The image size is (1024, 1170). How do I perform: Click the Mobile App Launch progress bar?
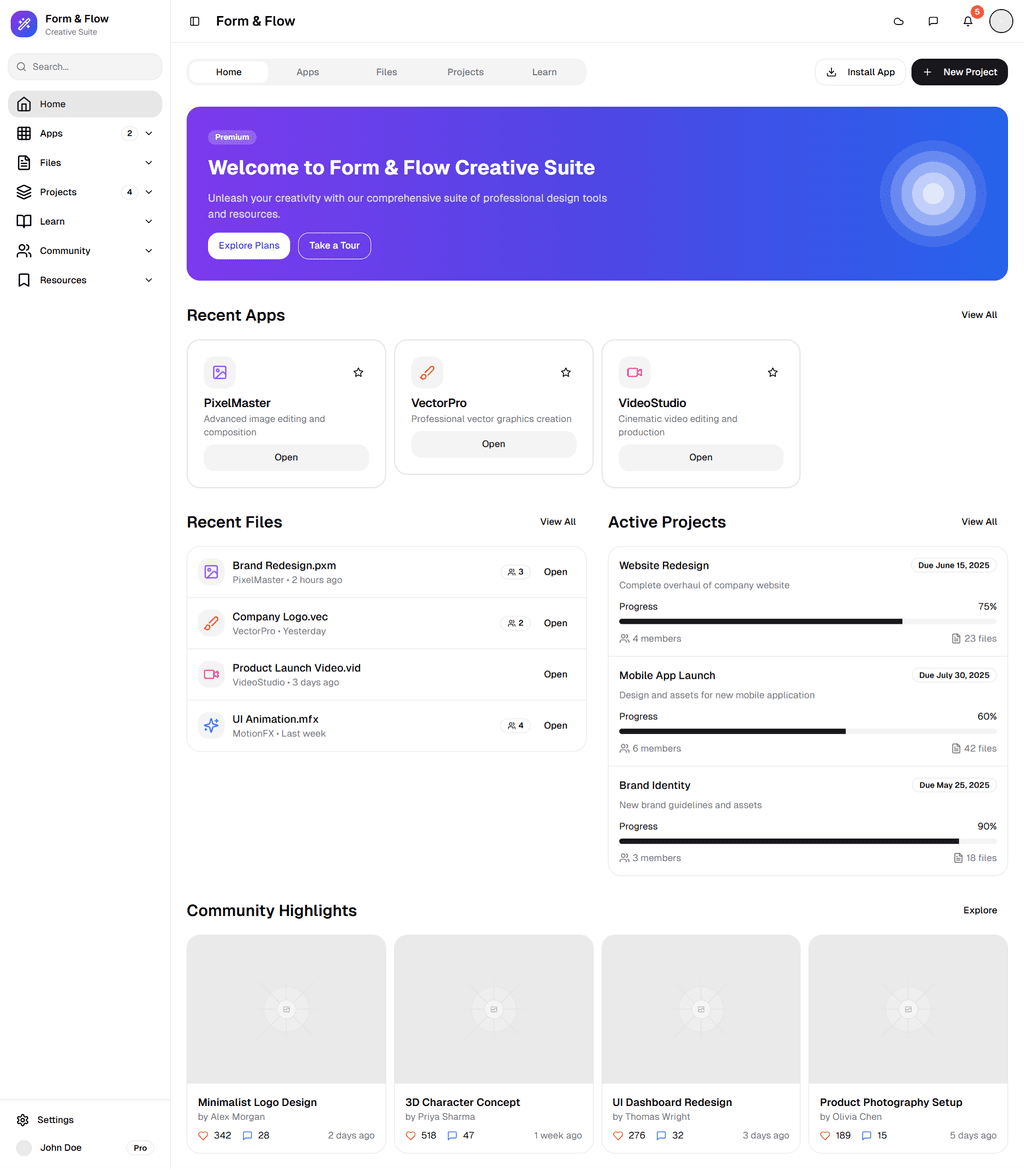click(808, 731)
